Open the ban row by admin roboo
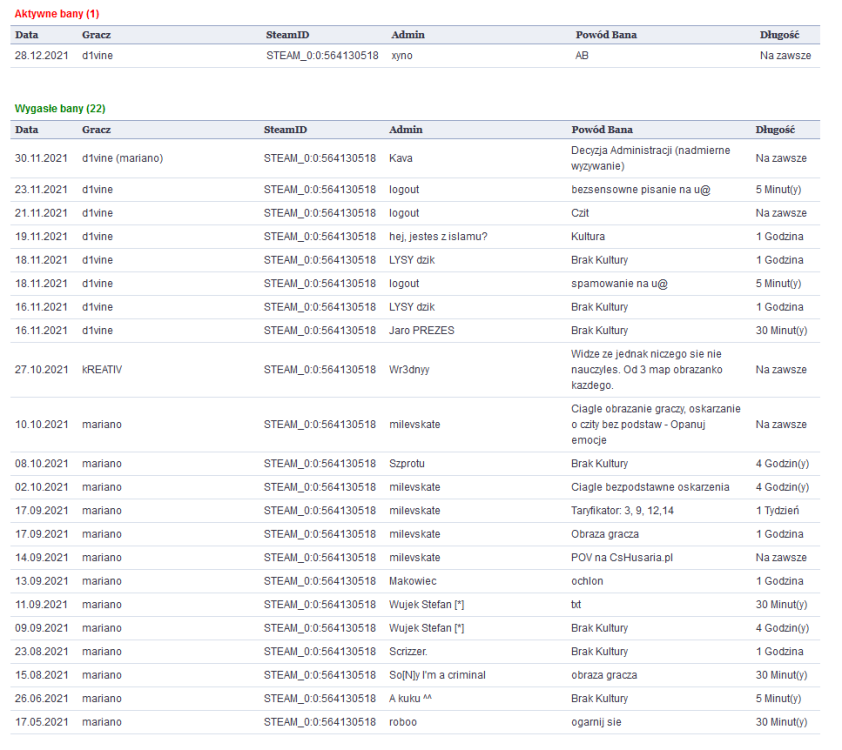This screenshot has width=842, height=750. tap(404, 722)
